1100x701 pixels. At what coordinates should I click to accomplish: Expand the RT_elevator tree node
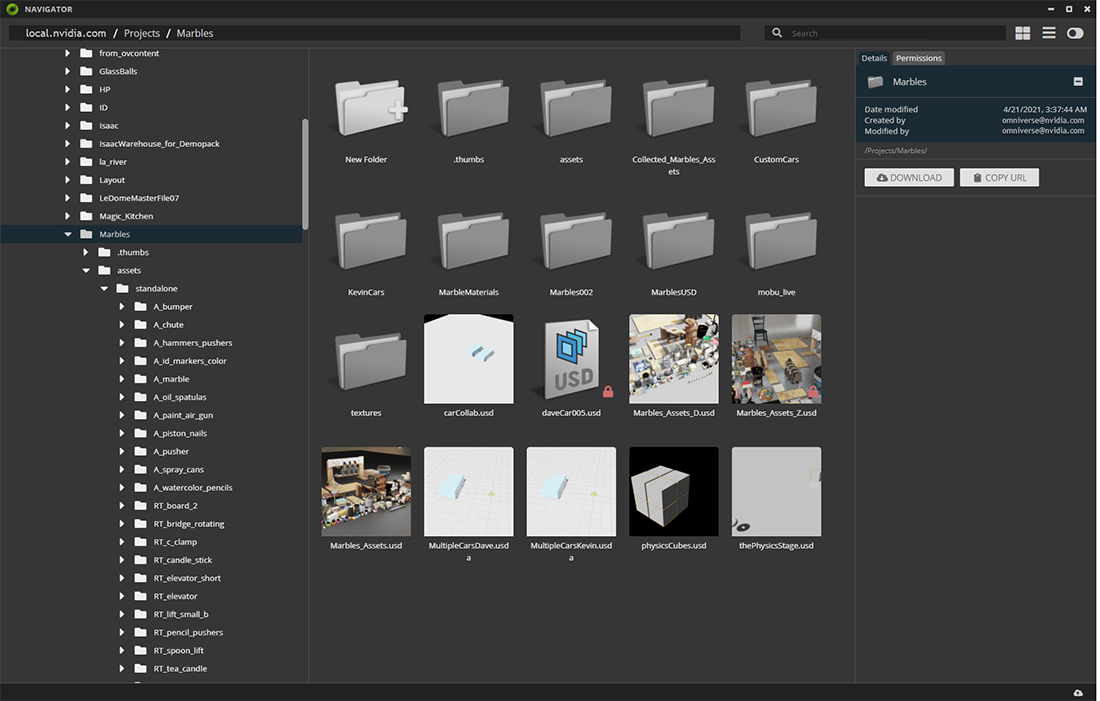pos(122,596)
